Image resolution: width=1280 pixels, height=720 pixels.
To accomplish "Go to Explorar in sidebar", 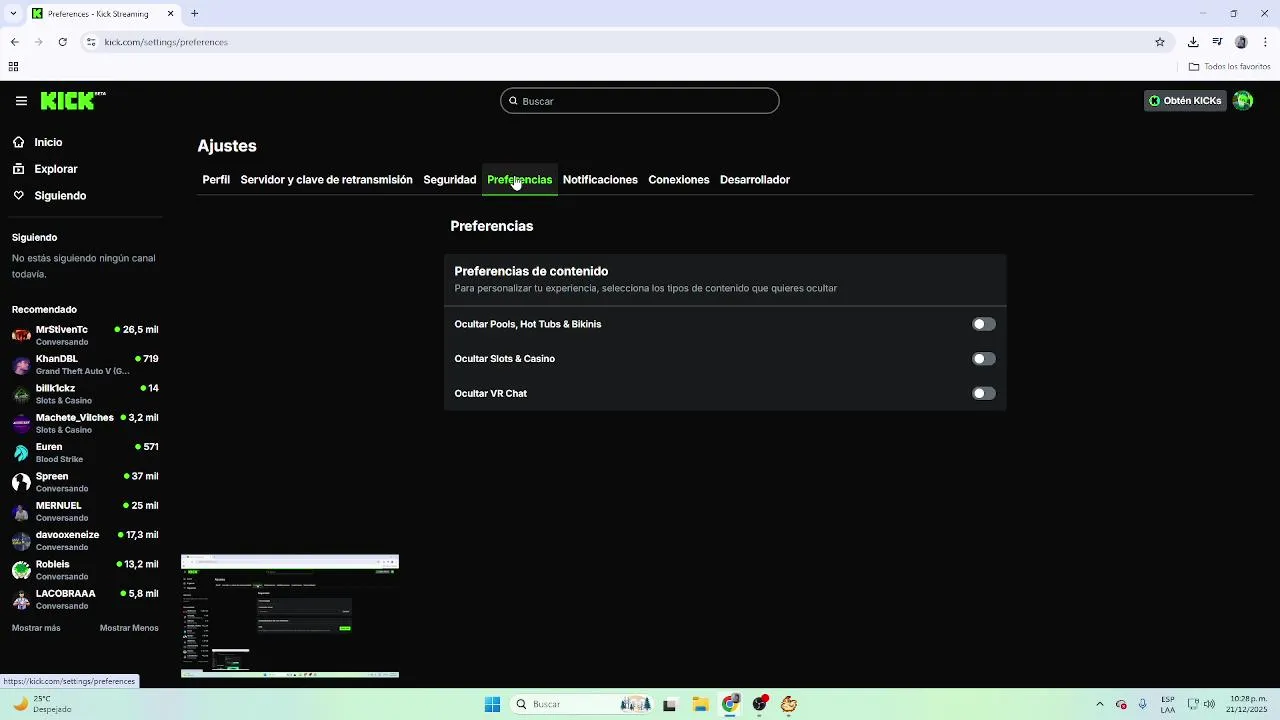I will 56,169.
